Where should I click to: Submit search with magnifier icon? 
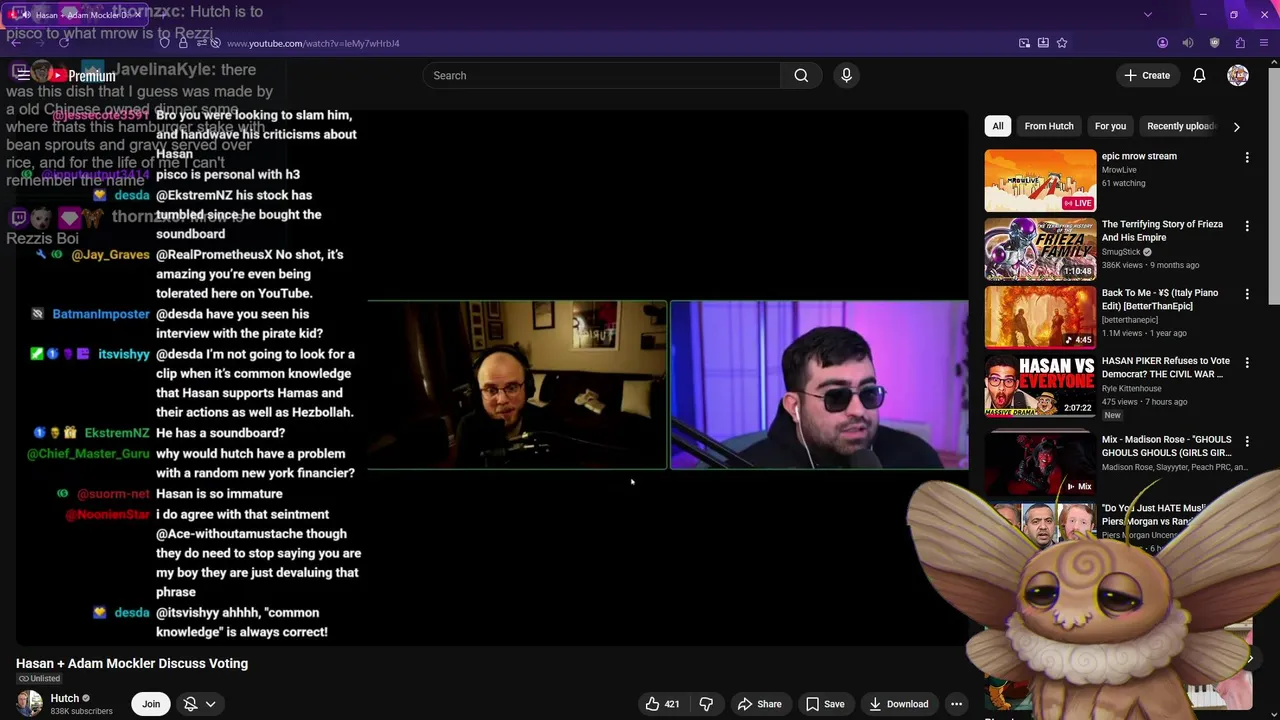pyautogui.click(x=801, y=75)
